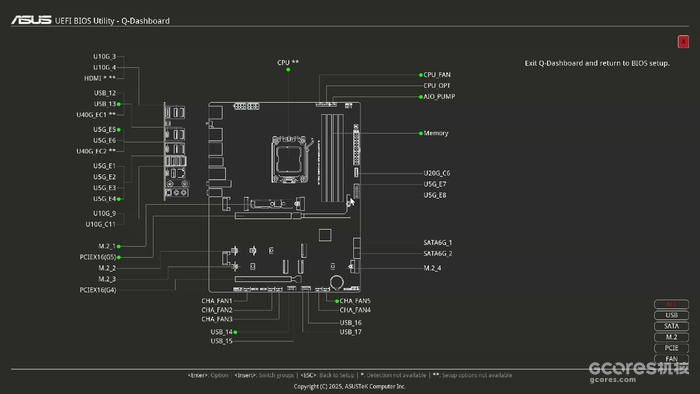Show only SATA connectors
This screenshot has width=700, height=394.
point(671,326)
